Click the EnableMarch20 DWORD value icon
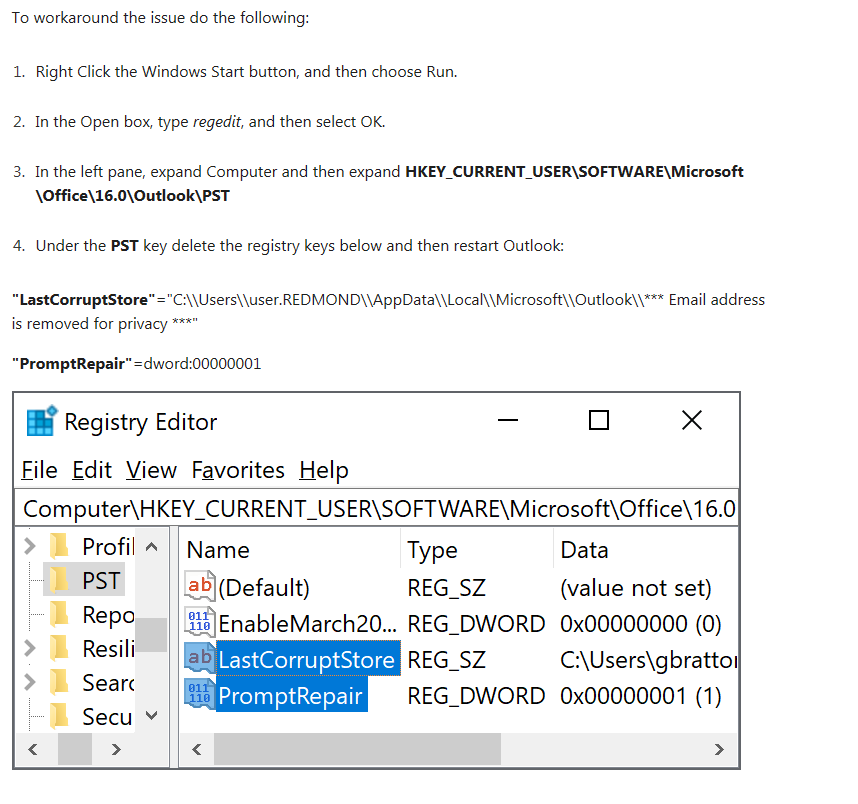 [x=200, y=623]
